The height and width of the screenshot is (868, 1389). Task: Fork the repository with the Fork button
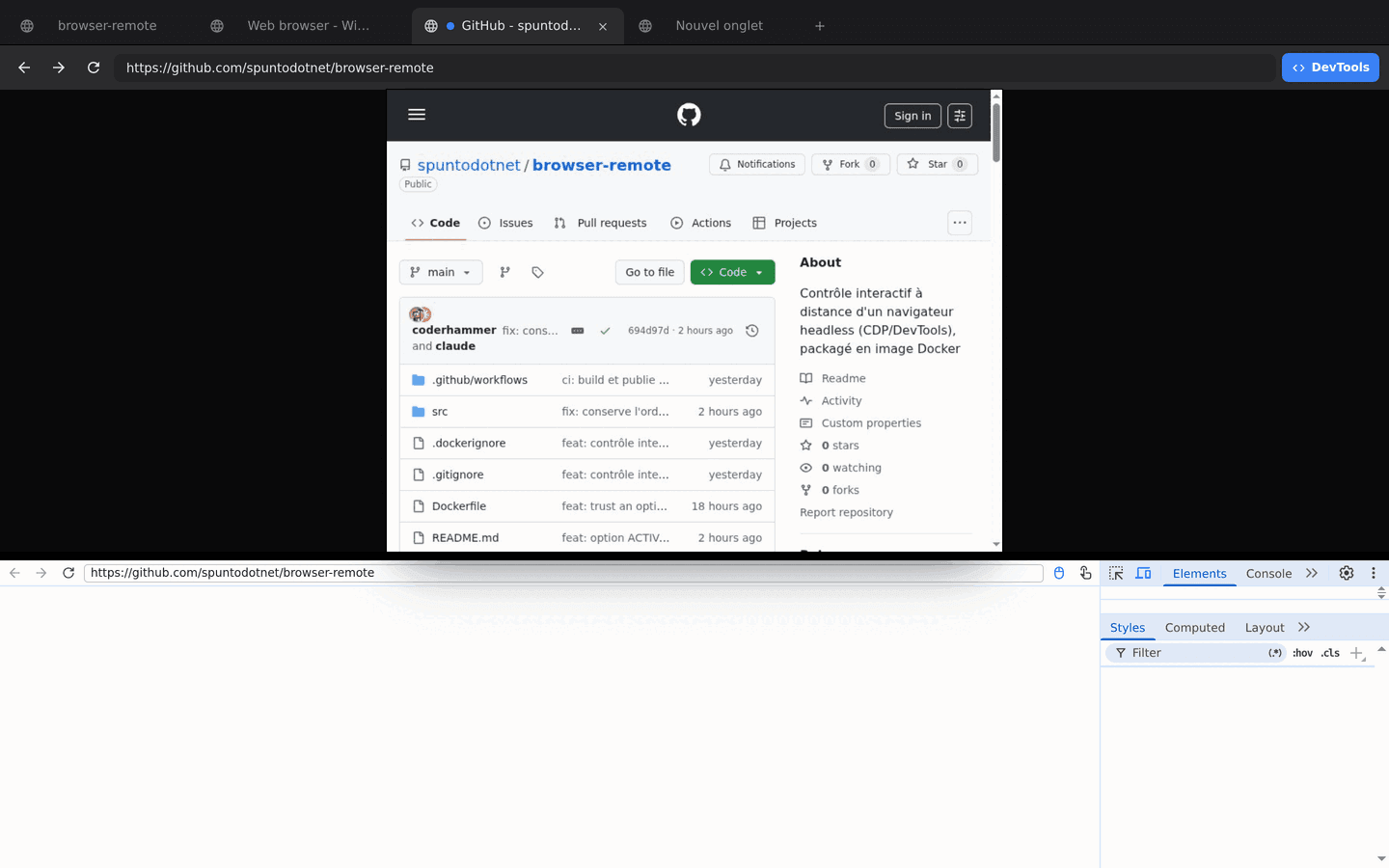coord(851,164)
